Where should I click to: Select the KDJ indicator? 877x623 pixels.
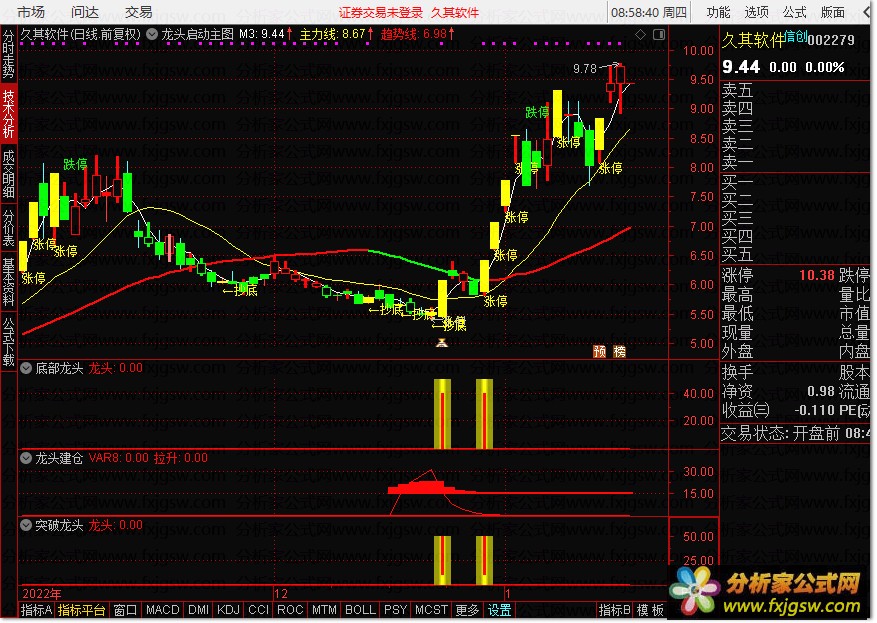228,610
